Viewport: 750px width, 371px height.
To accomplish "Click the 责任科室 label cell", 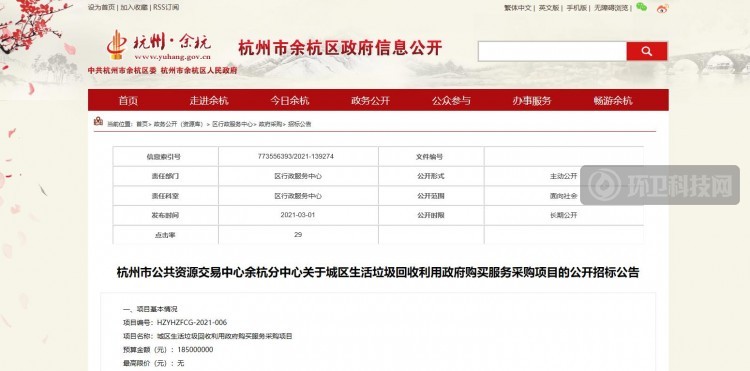I will pos(165,196).
